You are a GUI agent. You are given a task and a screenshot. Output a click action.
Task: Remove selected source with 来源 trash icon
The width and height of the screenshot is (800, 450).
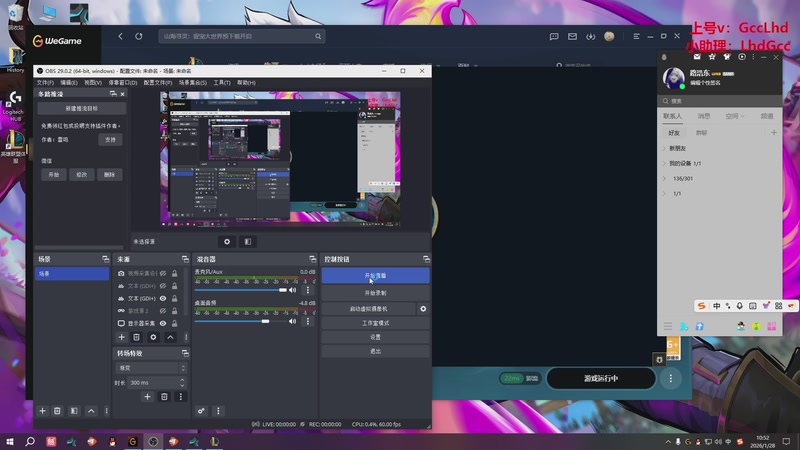pyautogui.click(x=136, y=337)
